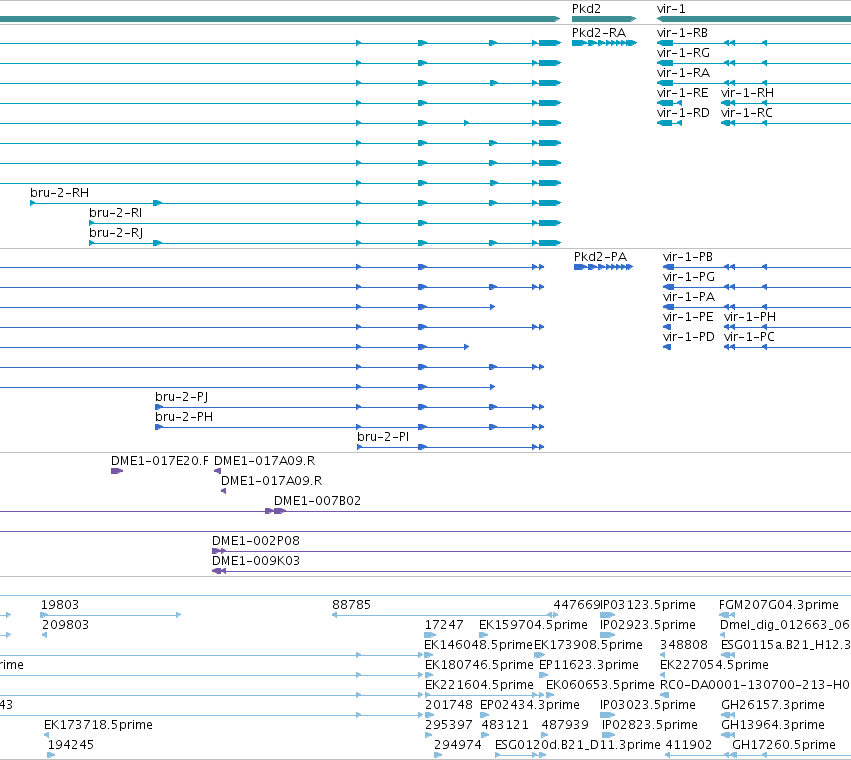851x760 pixels.
Task: Select the IP03023.5prime label
Action: pyautogui.click(x=648, y=706)
